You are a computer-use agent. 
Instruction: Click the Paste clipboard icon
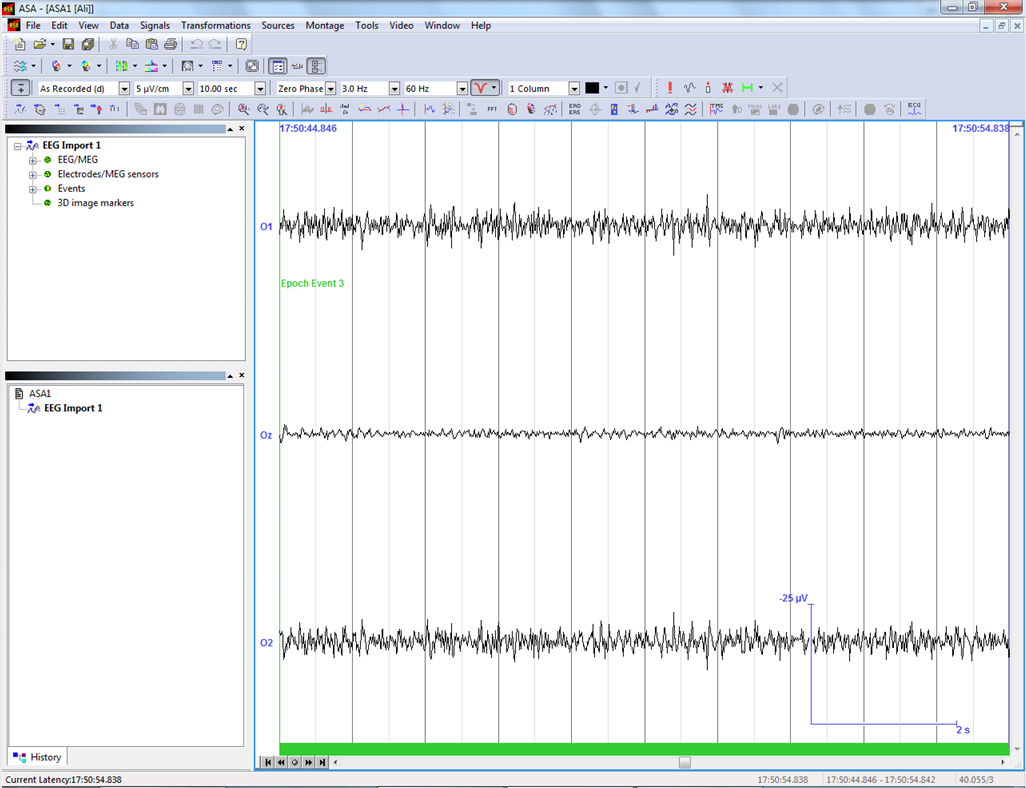pos(152,45)
